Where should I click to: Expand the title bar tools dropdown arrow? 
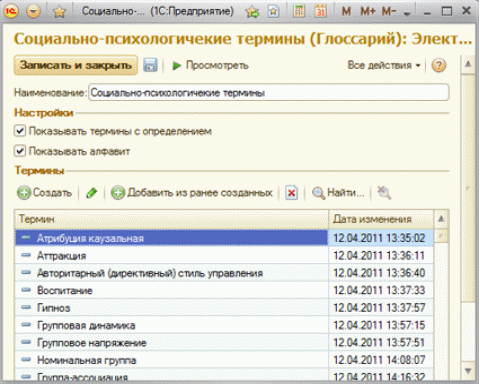click(x=407, y=14)
